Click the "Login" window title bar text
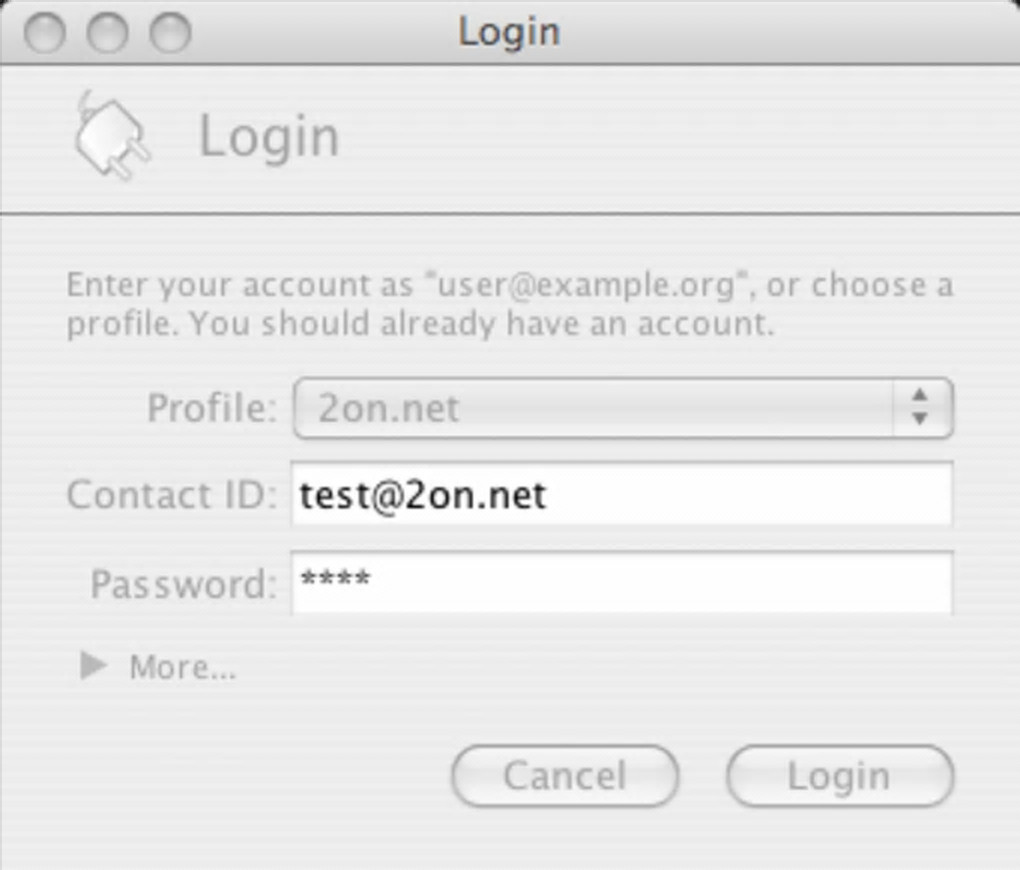This screenshot has height=870, width=1020. (509, 32)
